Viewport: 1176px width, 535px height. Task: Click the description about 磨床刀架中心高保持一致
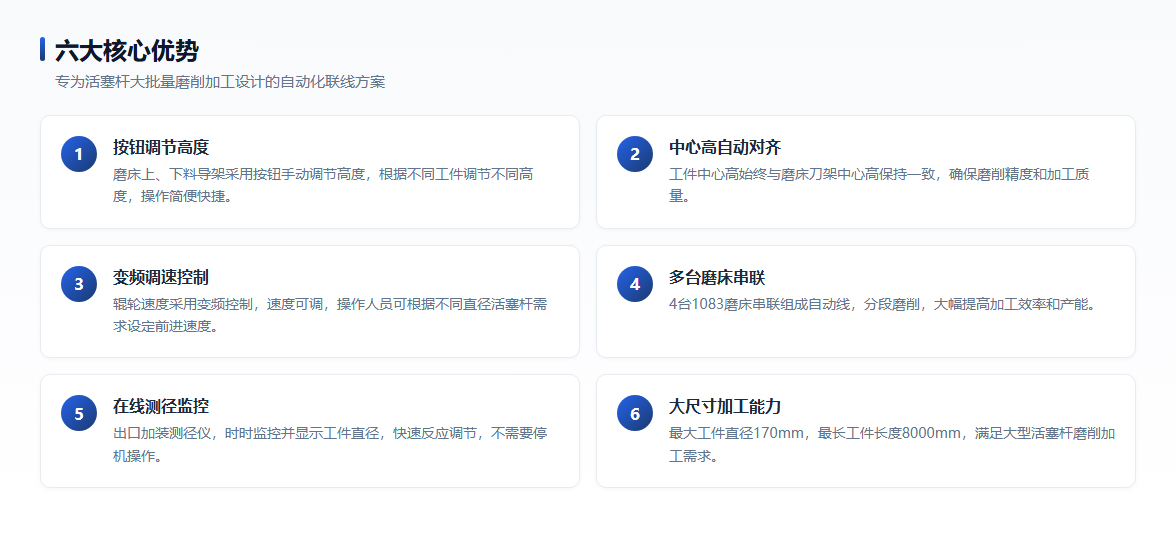click(879, 185)
